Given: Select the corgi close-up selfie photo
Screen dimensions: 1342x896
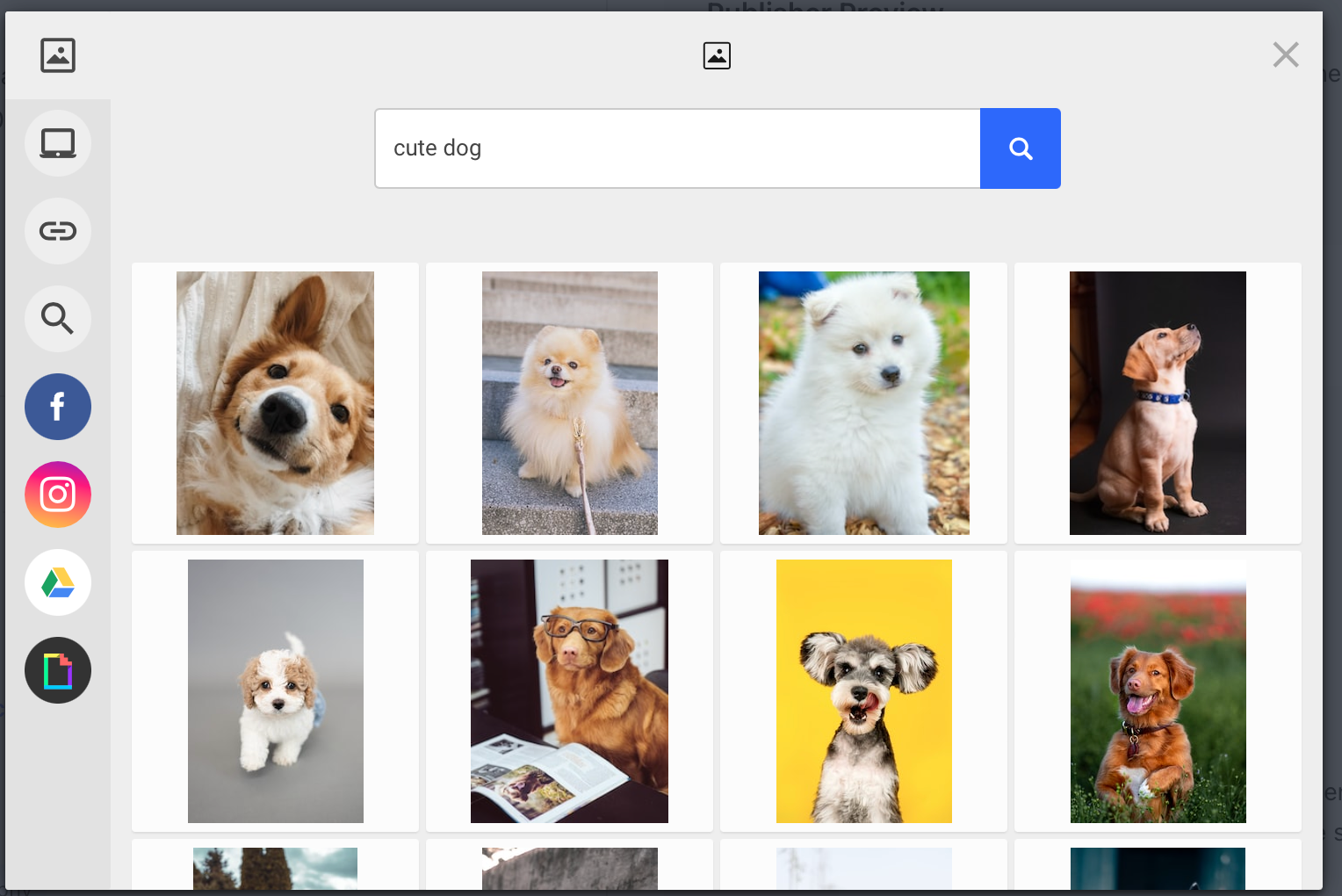Looking at the screenshot, I should point(275,403).
